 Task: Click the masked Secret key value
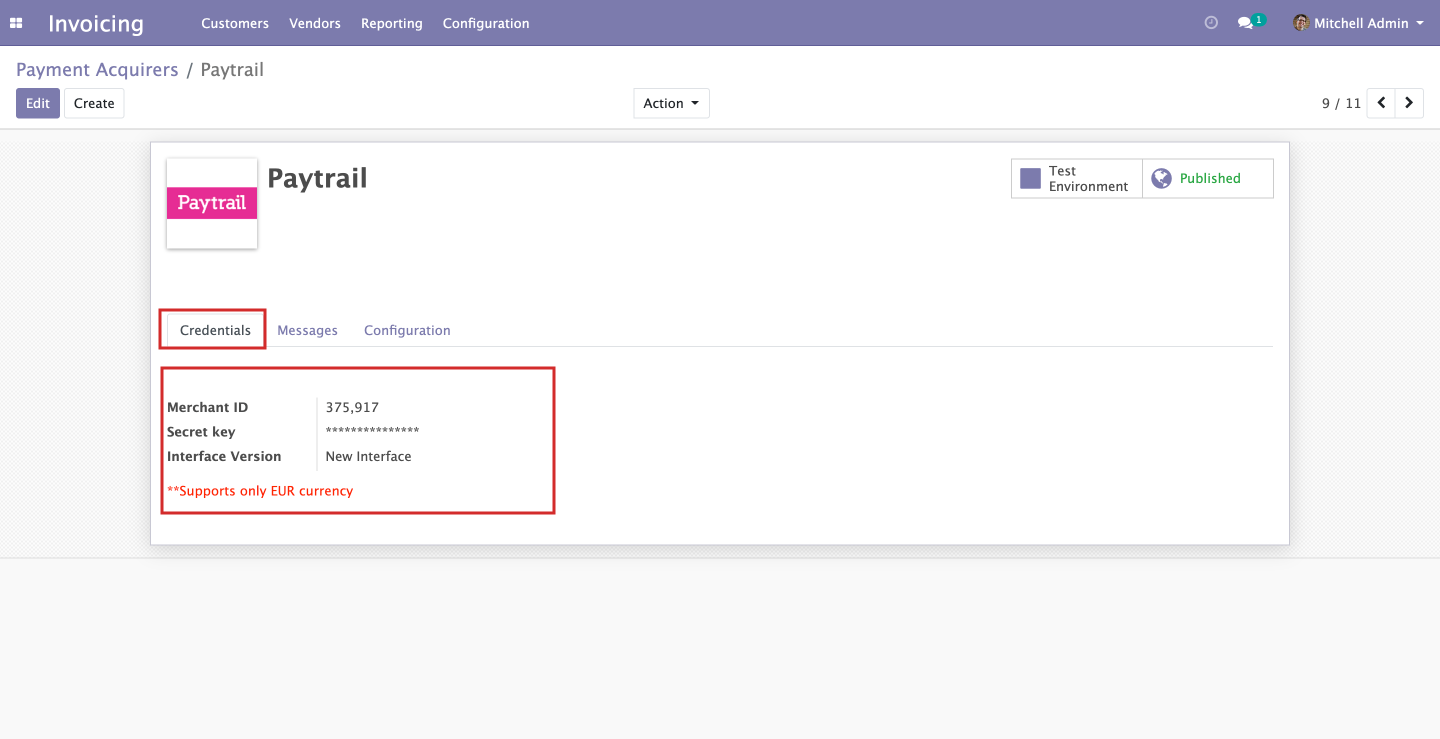[372, 432]
